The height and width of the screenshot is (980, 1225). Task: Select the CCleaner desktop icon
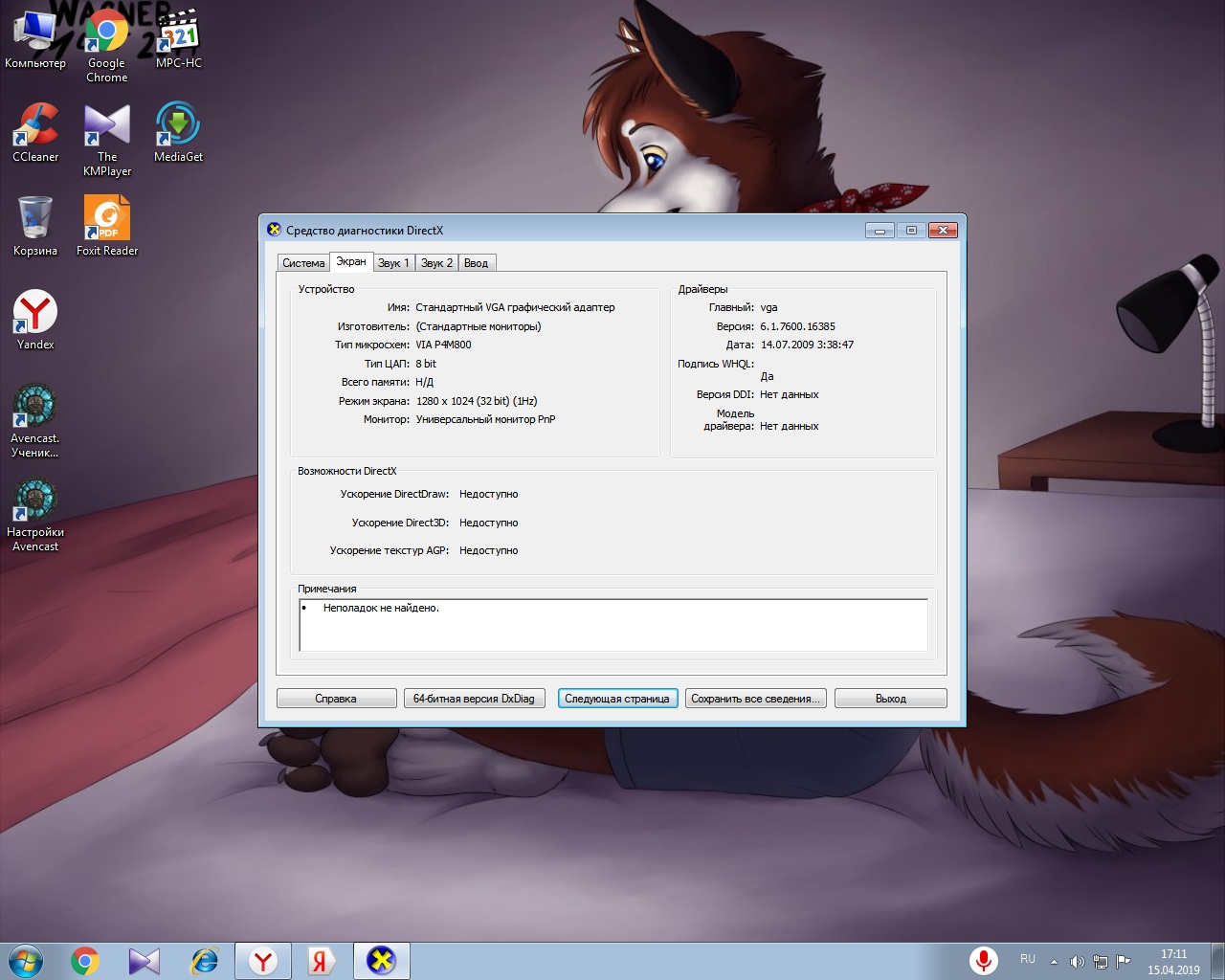(35, 133)
